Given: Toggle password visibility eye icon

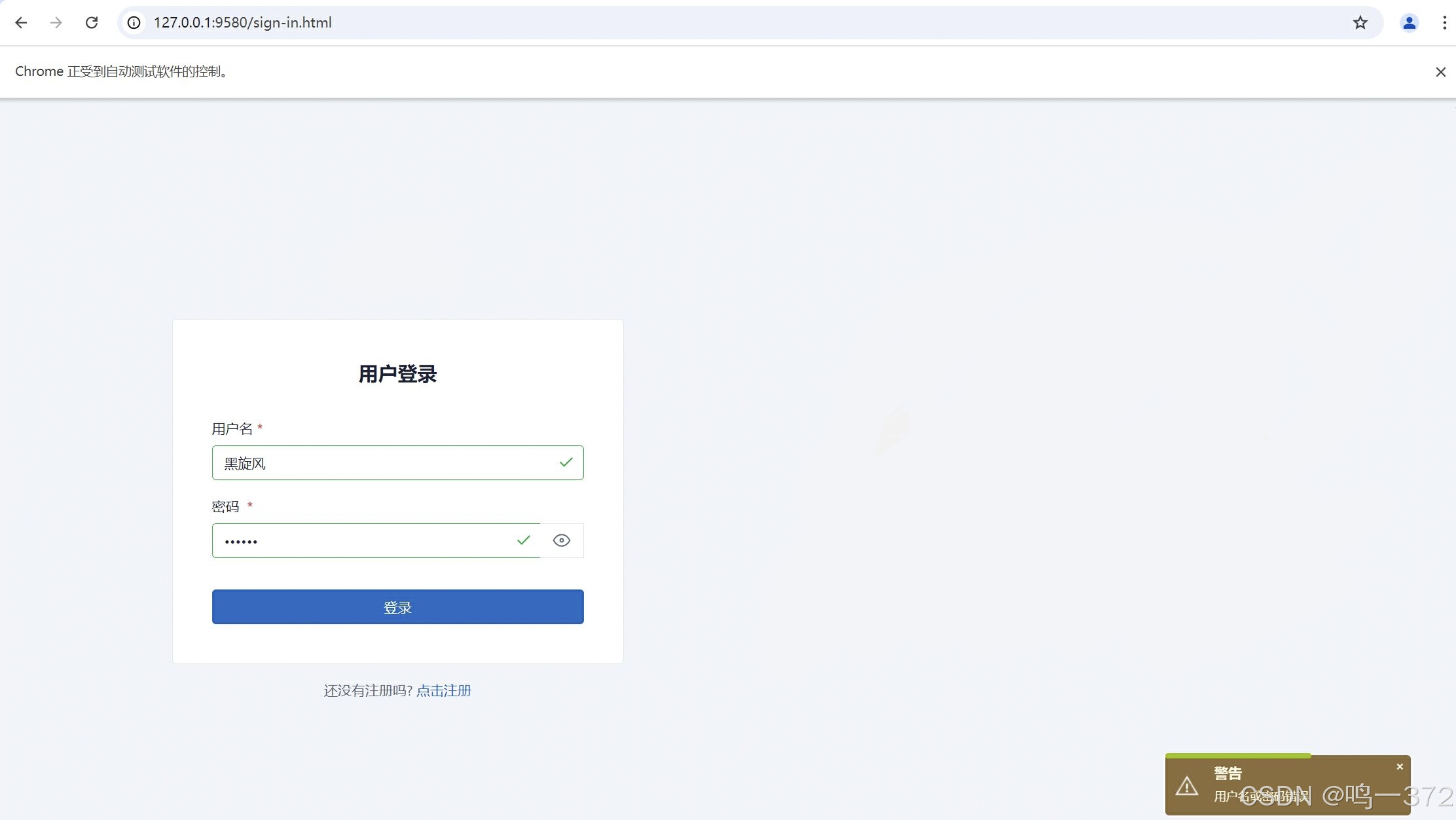Looking at the screenshot, I should coord(561,540).
